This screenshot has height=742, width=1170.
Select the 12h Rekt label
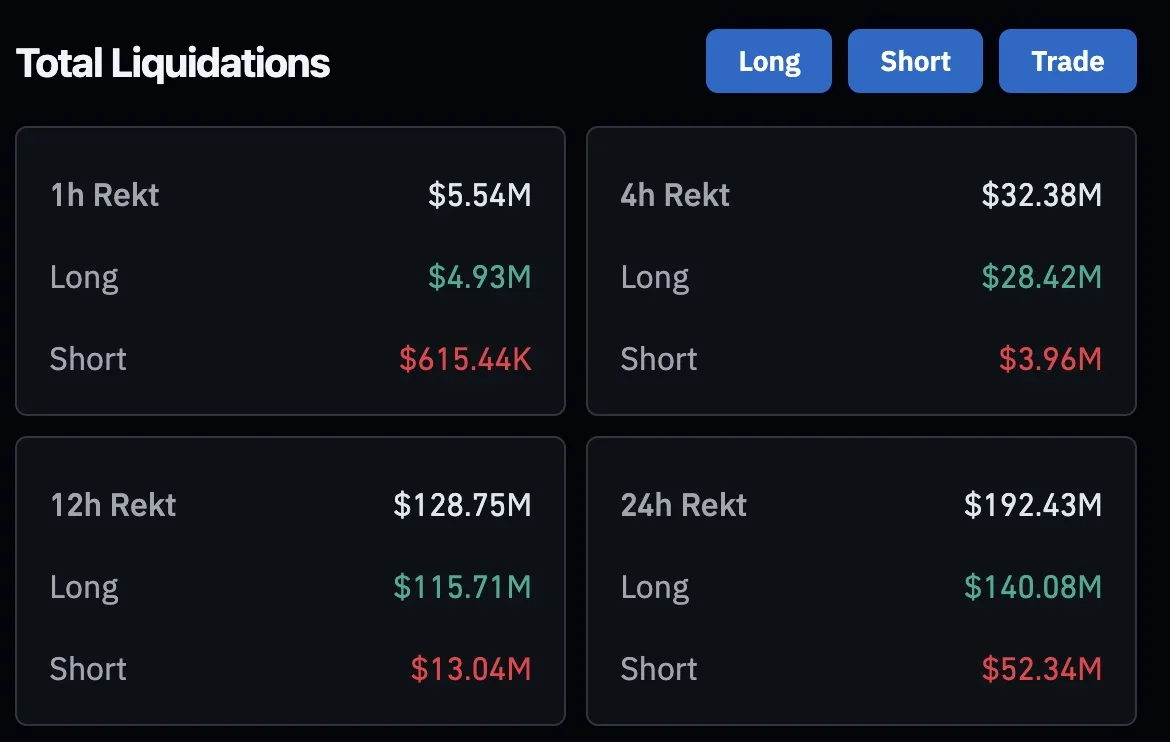pyautogui.click(x=113, y=505)
